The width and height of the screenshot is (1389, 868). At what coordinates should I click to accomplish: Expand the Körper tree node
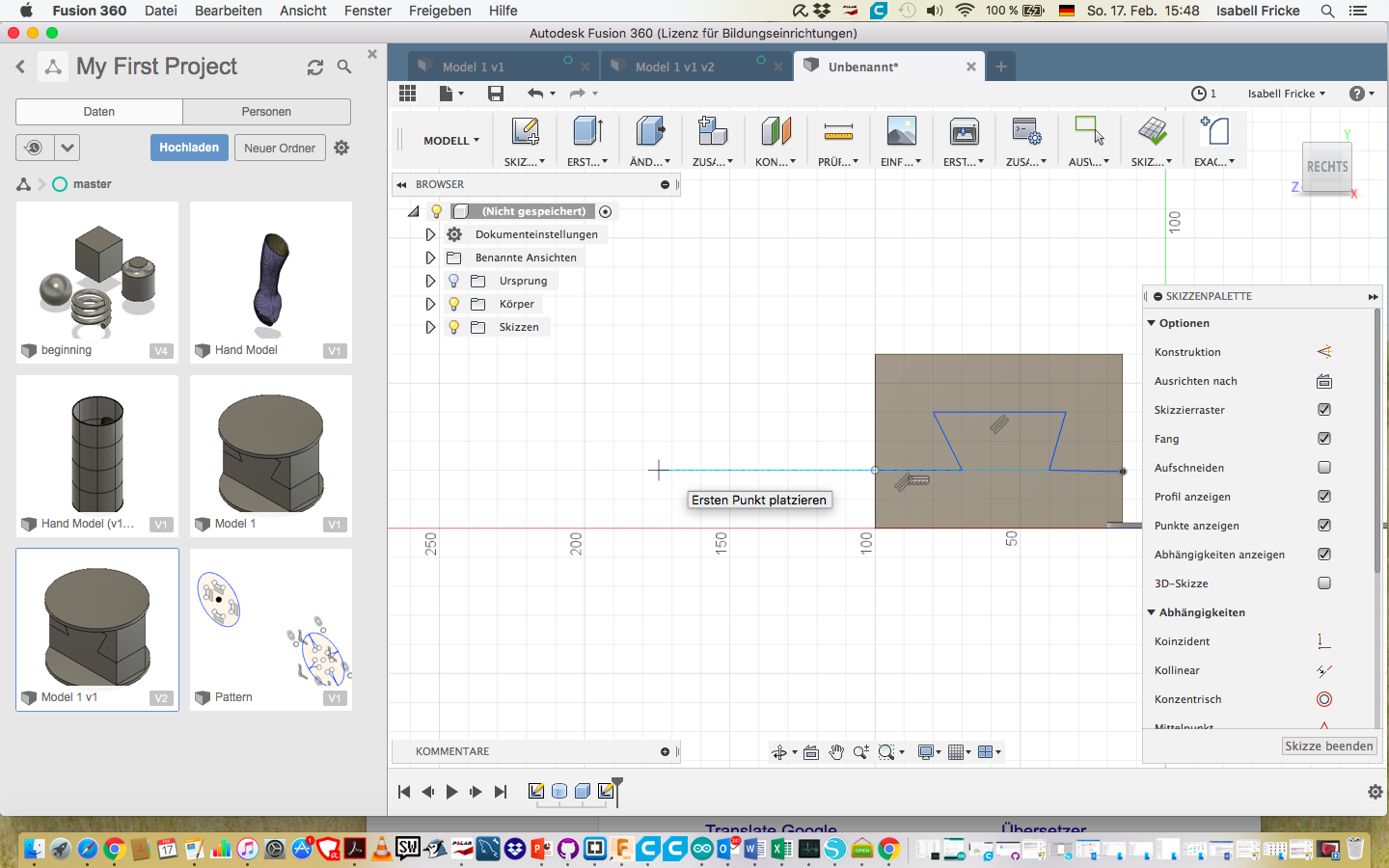point(430,304)
